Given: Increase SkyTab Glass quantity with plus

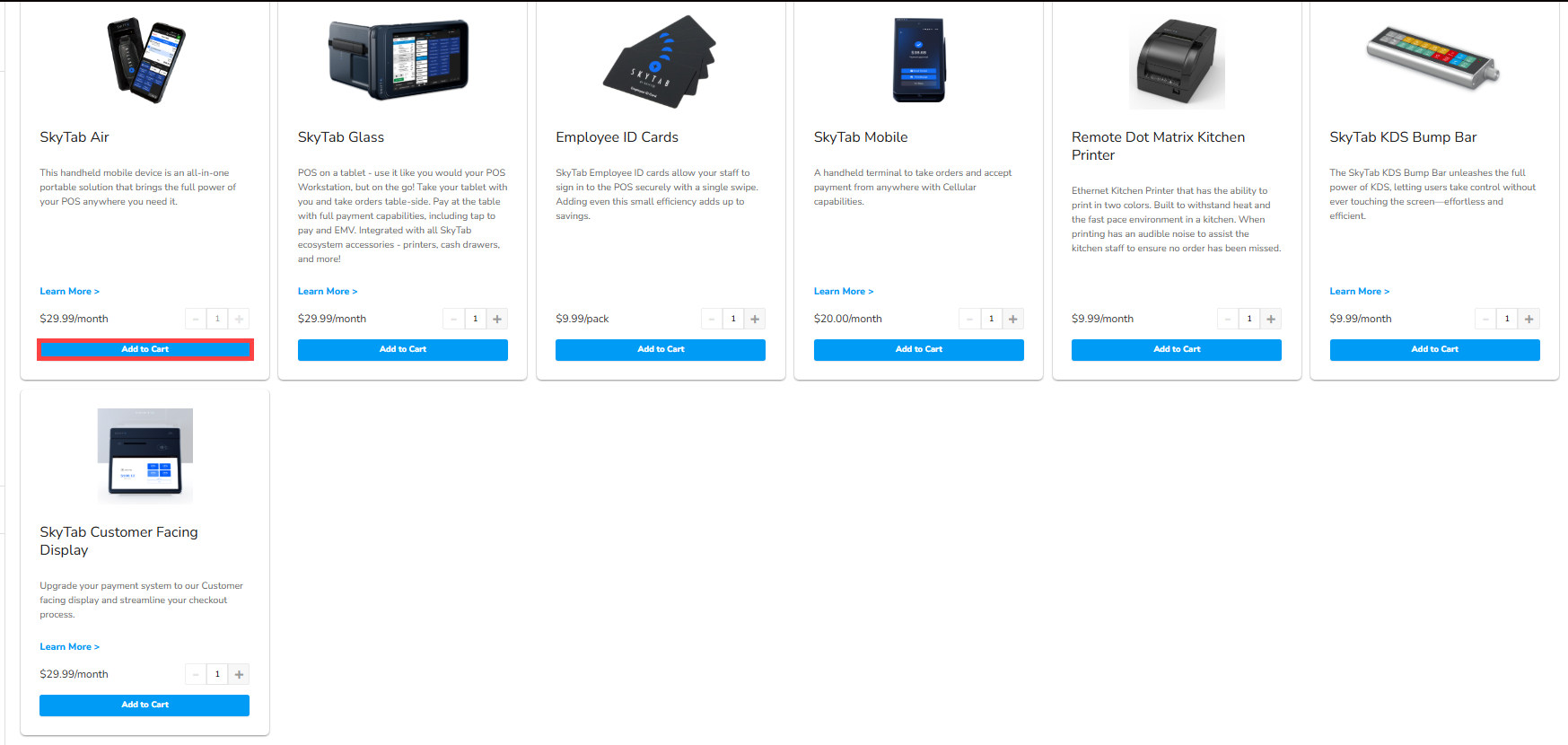Looking at the screenshot, I should (497, 319).
